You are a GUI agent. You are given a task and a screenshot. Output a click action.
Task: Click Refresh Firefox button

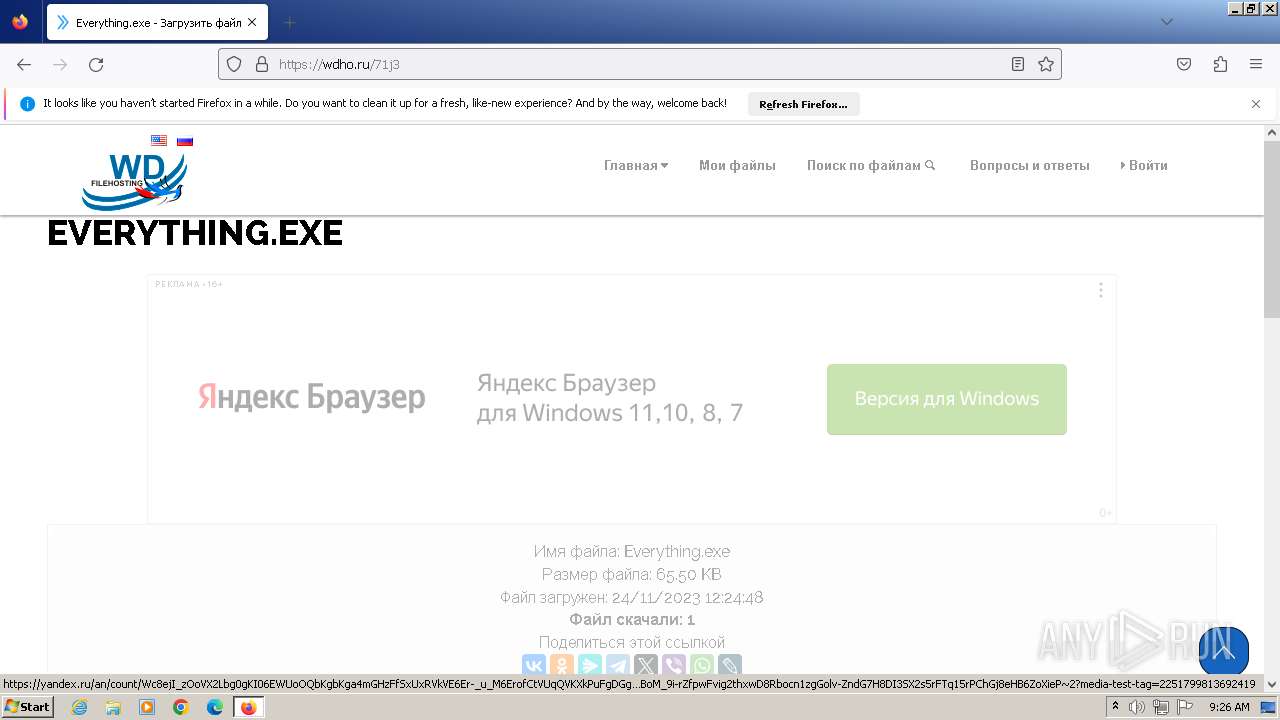(803, 104)
